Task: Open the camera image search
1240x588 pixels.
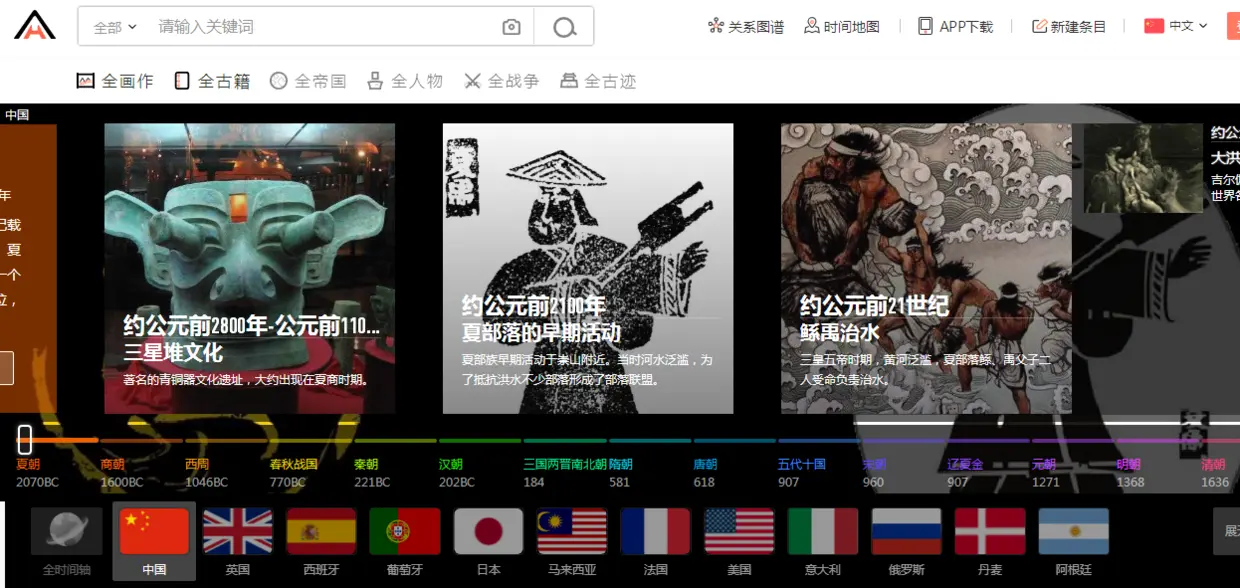Action: tap(511, 27)
